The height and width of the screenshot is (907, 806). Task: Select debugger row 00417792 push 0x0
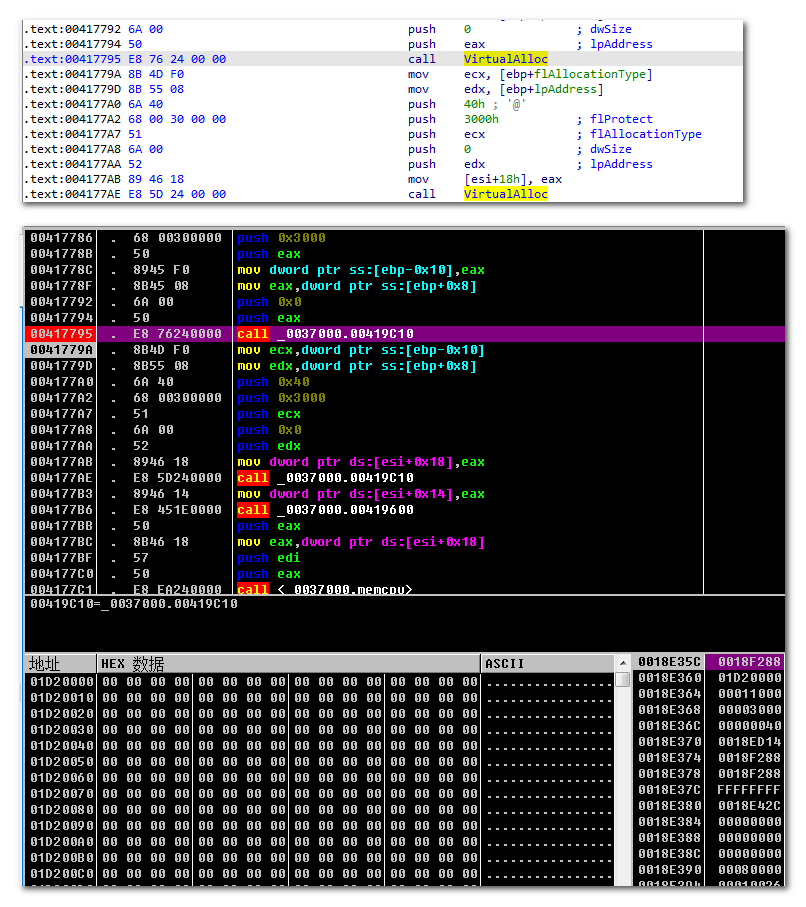coord(404,302)
